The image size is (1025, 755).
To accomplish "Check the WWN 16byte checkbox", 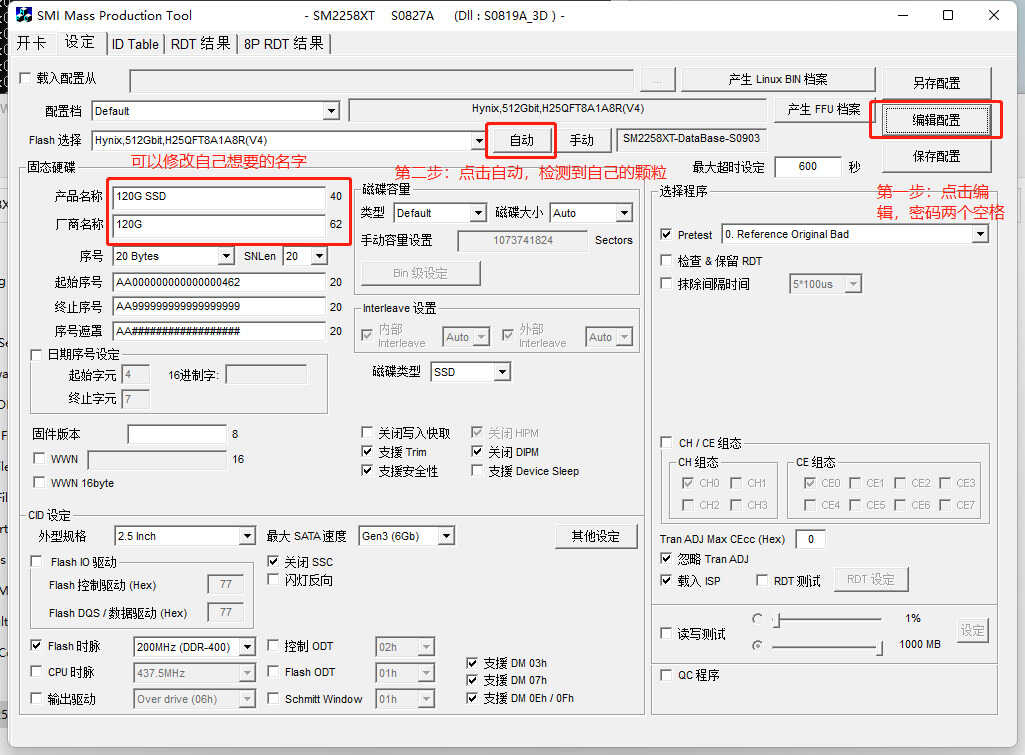I will [x=39, y=482].
